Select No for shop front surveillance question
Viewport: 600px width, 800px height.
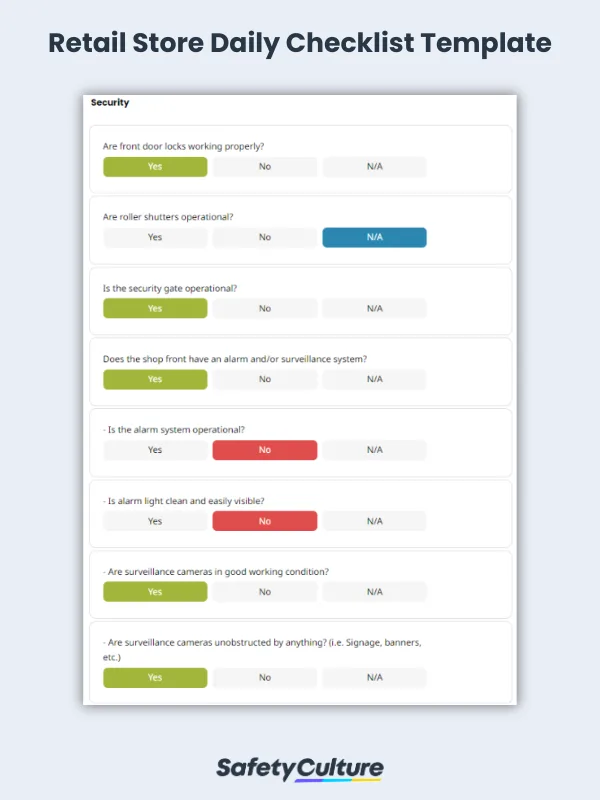pos(264,379)
